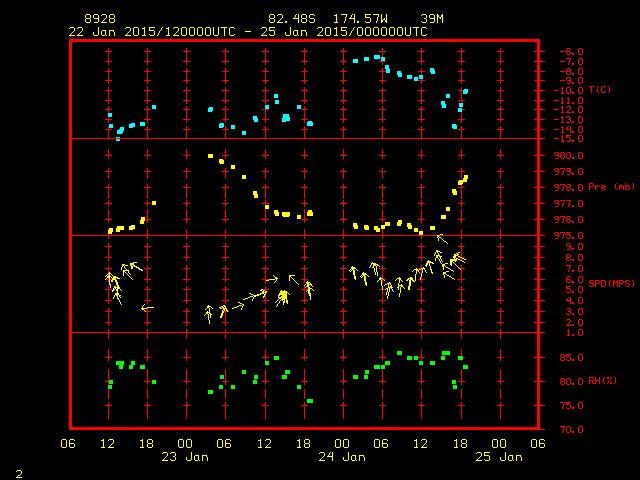Click the 975.0 pressure tick value
This screenshot has width=640, height=480.
pyautogui.click(x=568, y=236)
